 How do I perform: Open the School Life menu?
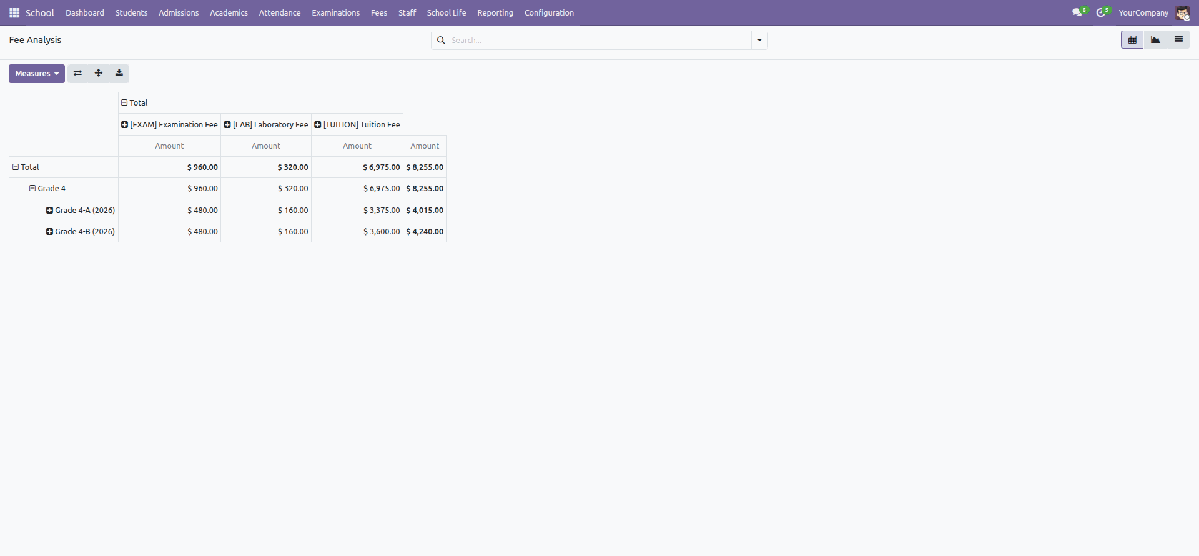(447, 13)
